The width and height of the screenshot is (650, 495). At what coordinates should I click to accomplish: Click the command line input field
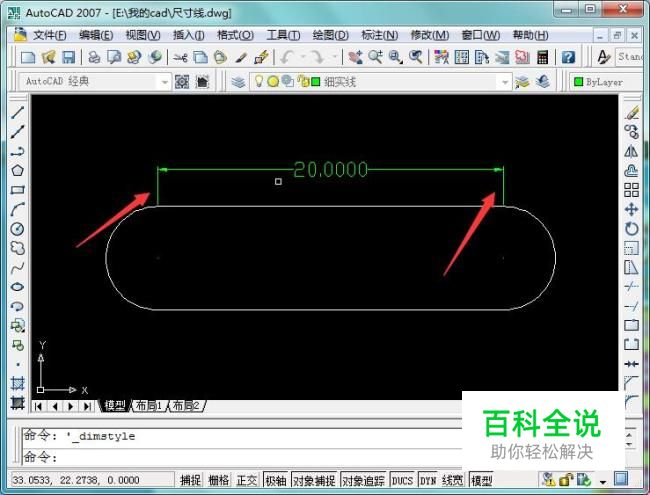243,457
